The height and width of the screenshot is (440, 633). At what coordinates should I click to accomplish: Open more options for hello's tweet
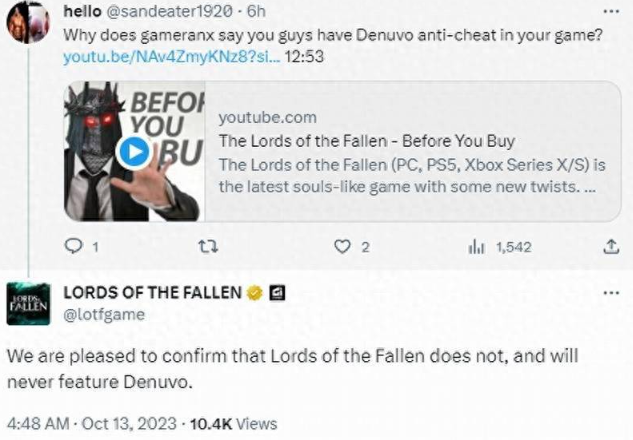[x=611, y=11]
